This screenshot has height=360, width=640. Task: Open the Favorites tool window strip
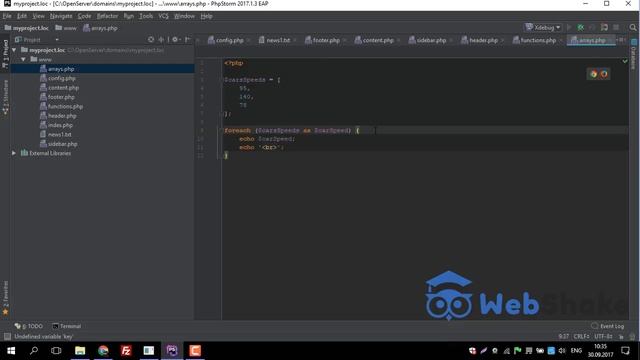click(x=5, y=298)
